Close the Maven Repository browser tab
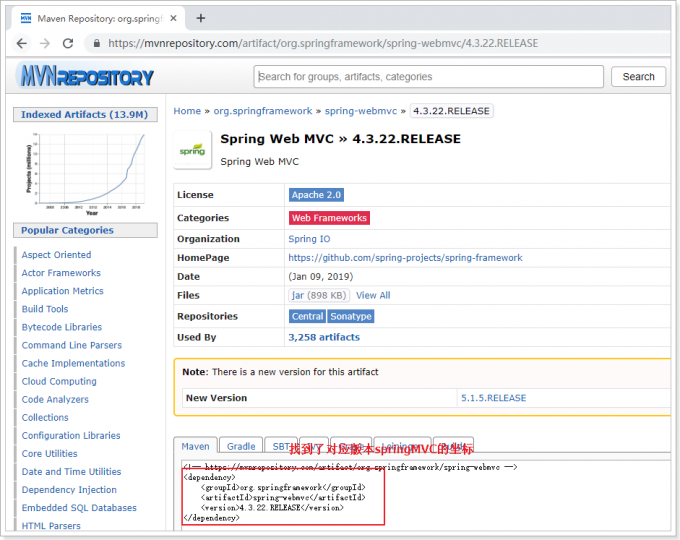The width and height of the screenshot is (680, 540). (173, 17)
